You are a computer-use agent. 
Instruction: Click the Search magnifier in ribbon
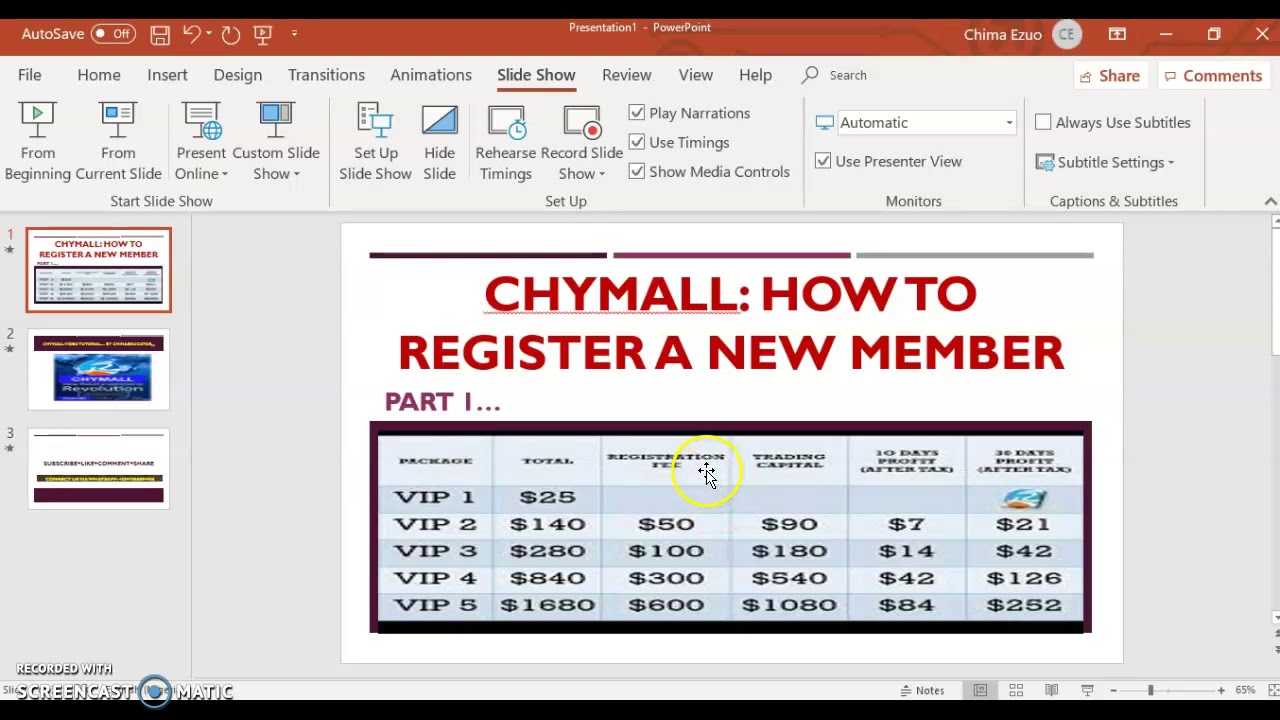(x=810, y=75)
